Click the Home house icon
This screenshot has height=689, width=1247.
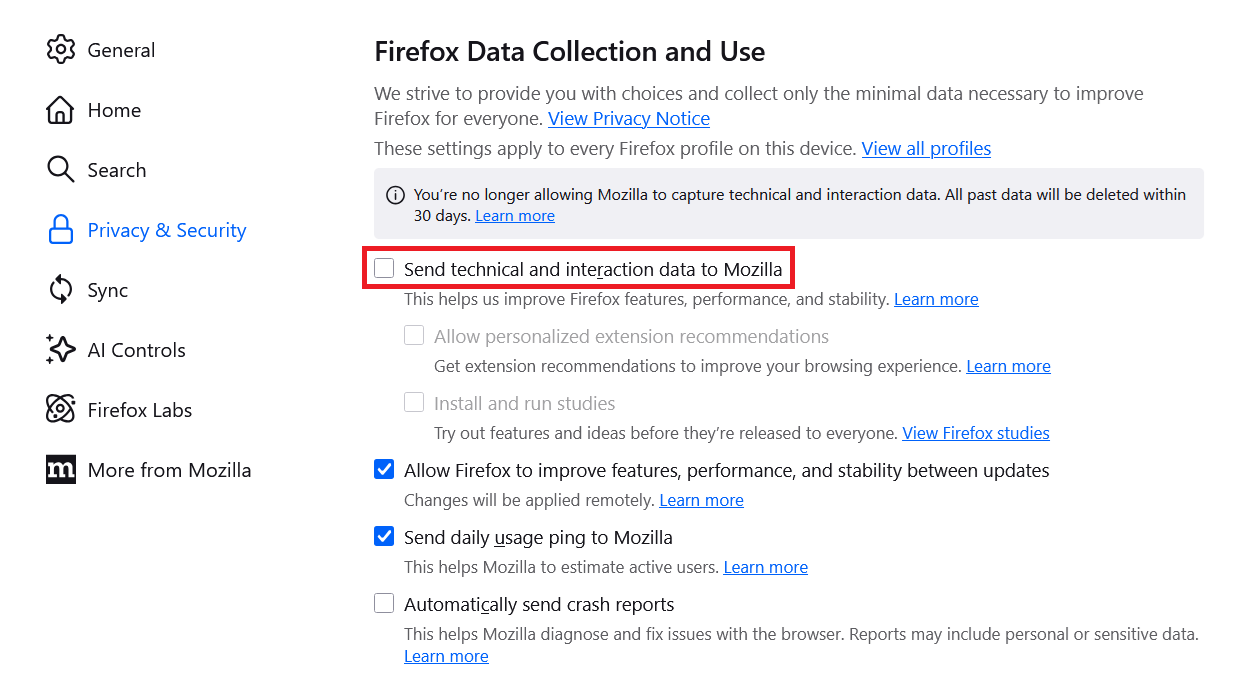[61, 110]
